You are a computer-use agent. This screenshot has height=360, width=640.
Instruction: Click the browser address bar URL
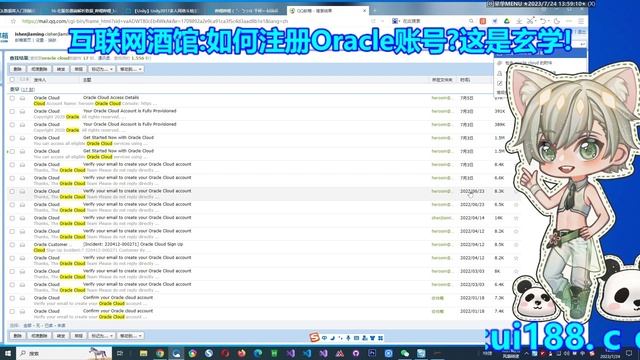tap(155, 21)
